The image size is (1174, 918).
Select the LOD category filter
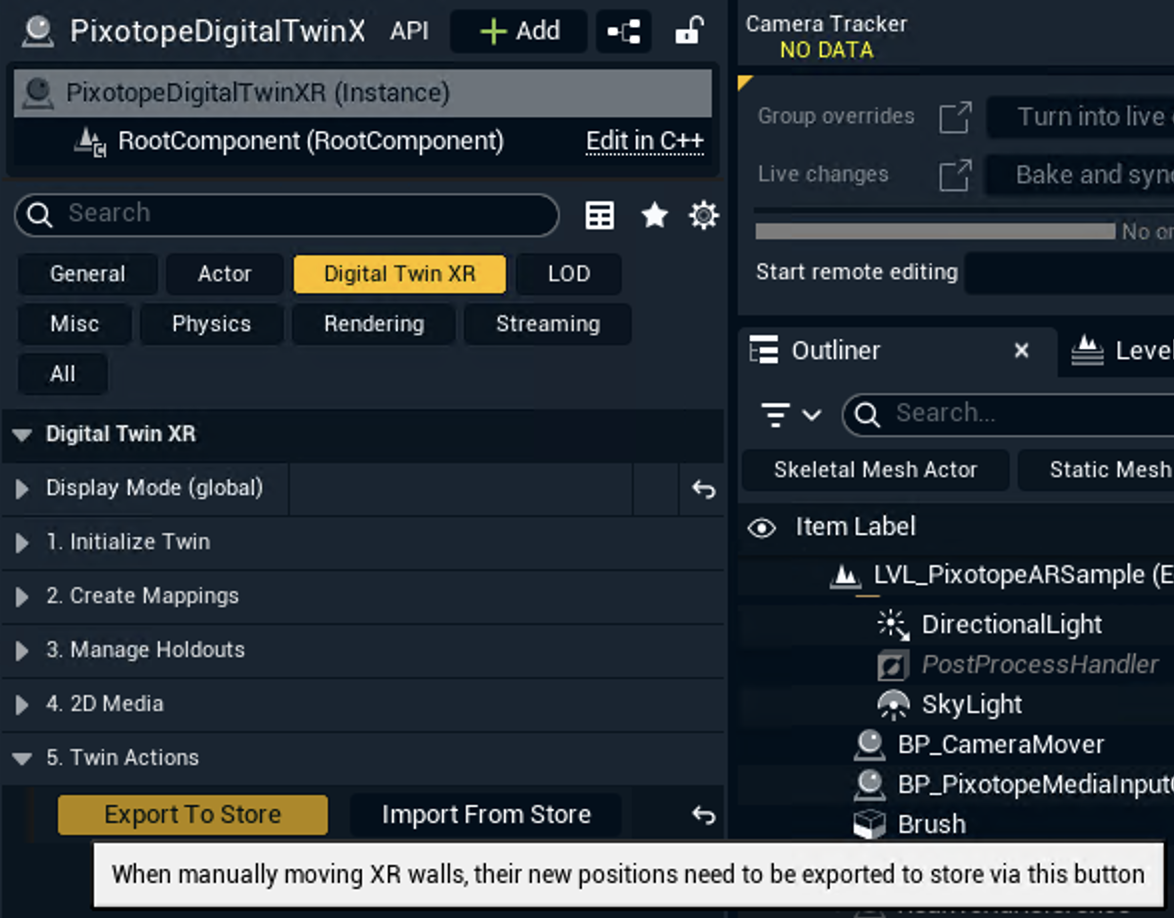[569, 274]
